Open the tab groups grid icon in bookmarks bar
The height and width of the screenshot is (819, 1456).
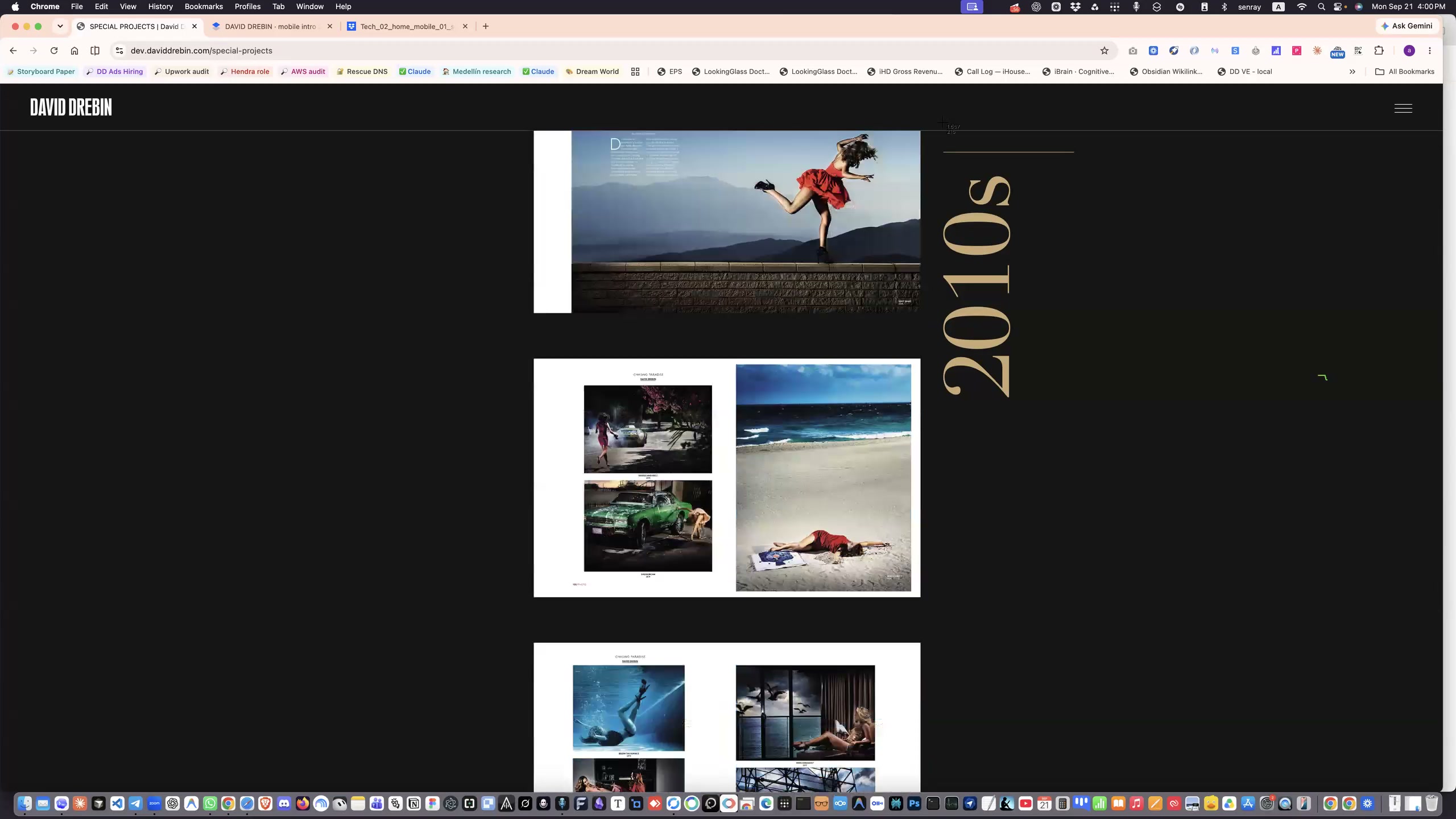[x=635, y=72]
